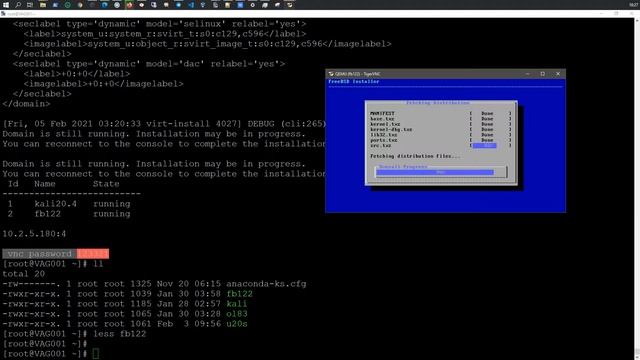Click the TigerVNC window title icon

331,74
